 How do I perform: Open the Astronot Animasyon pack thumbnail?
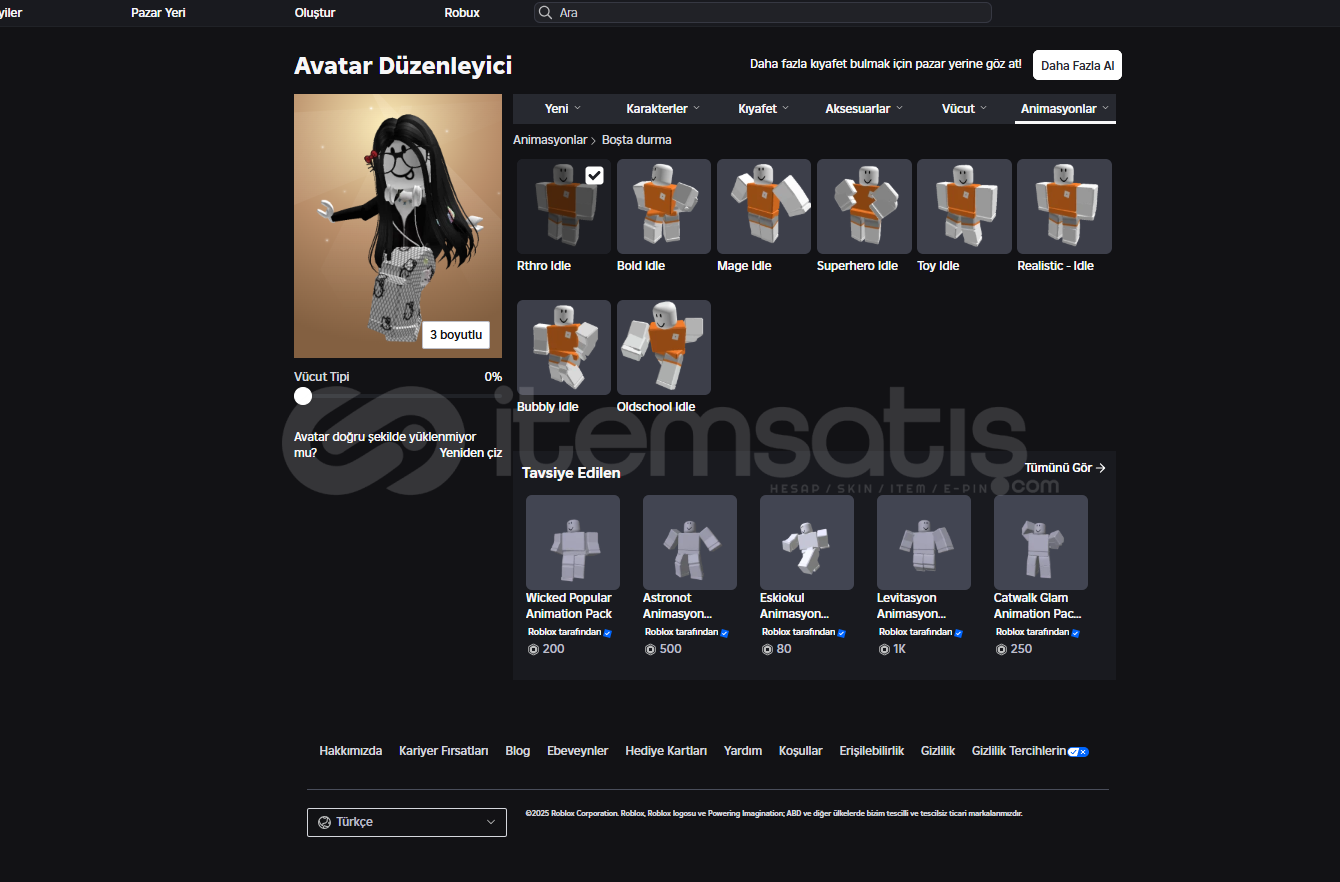point(690,542)
